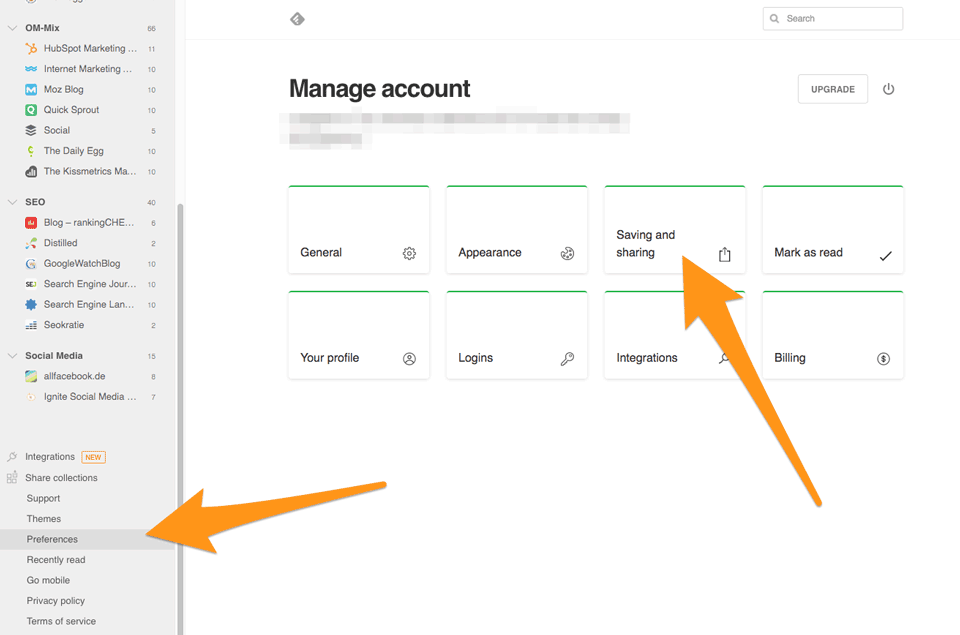
Task: Click in the Search field
Action: click(840, 18)
